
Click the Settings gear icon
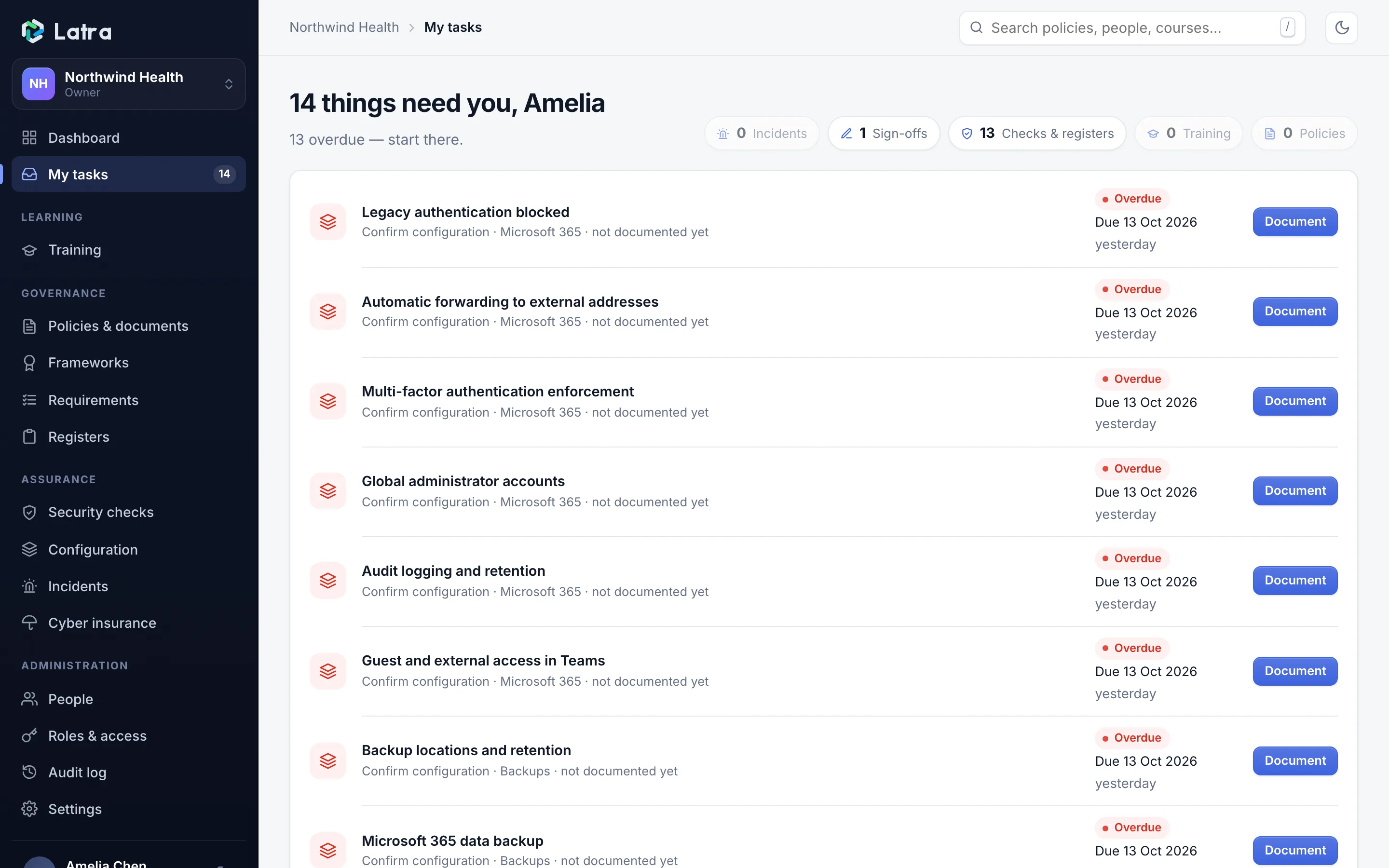29,809
